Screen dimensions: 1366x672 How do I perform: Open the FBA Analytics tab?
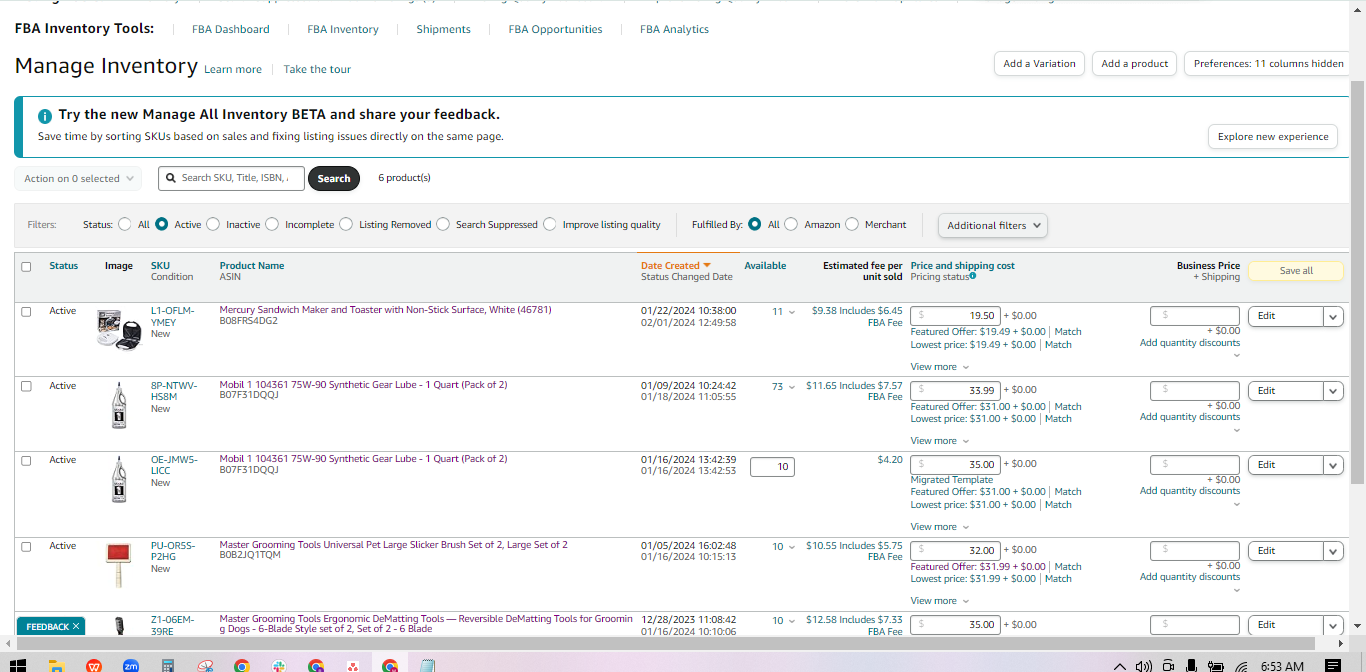(x=674, y=29)
